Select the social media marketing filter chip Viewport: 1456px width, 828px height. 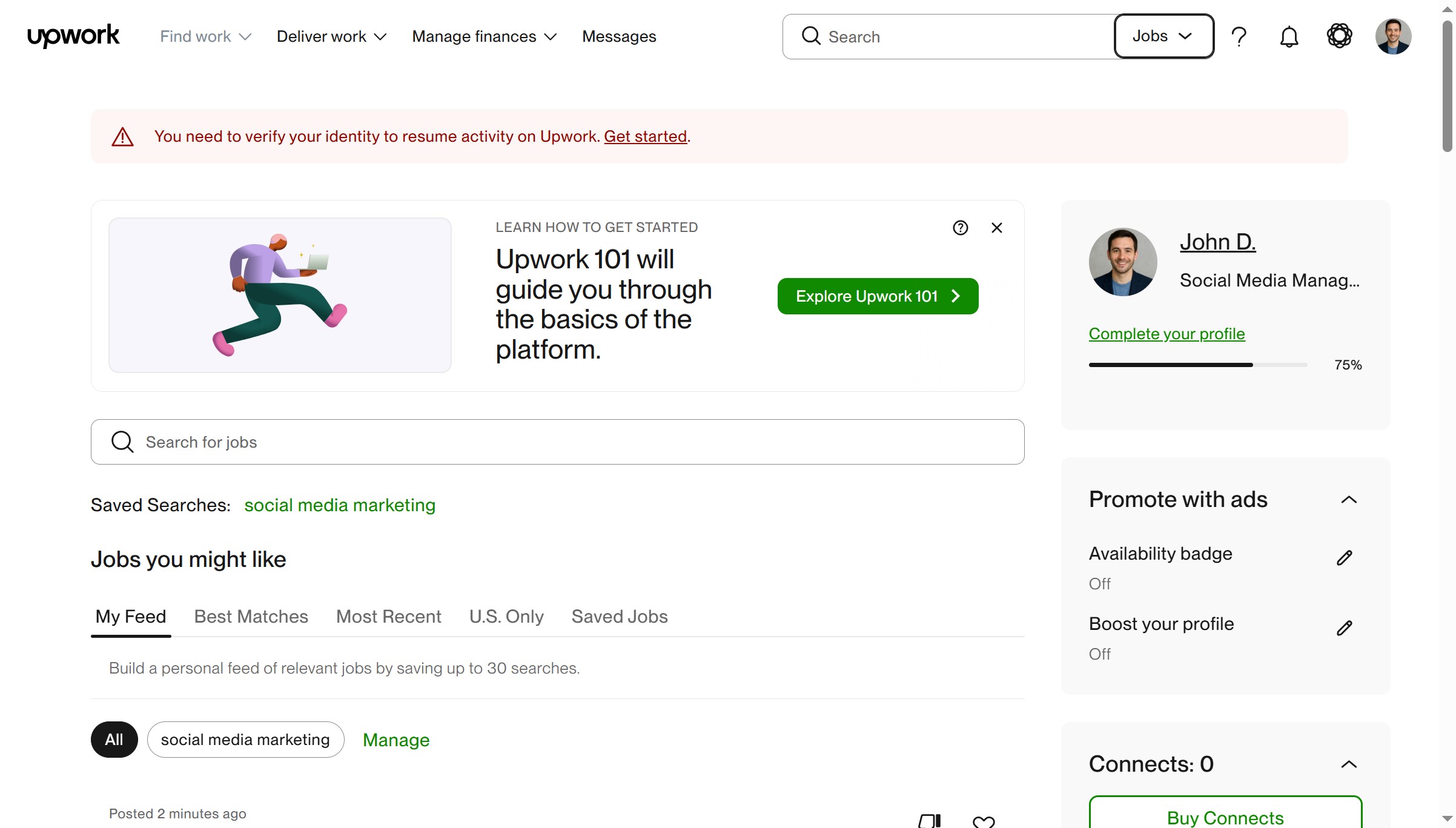coord(245,739)
